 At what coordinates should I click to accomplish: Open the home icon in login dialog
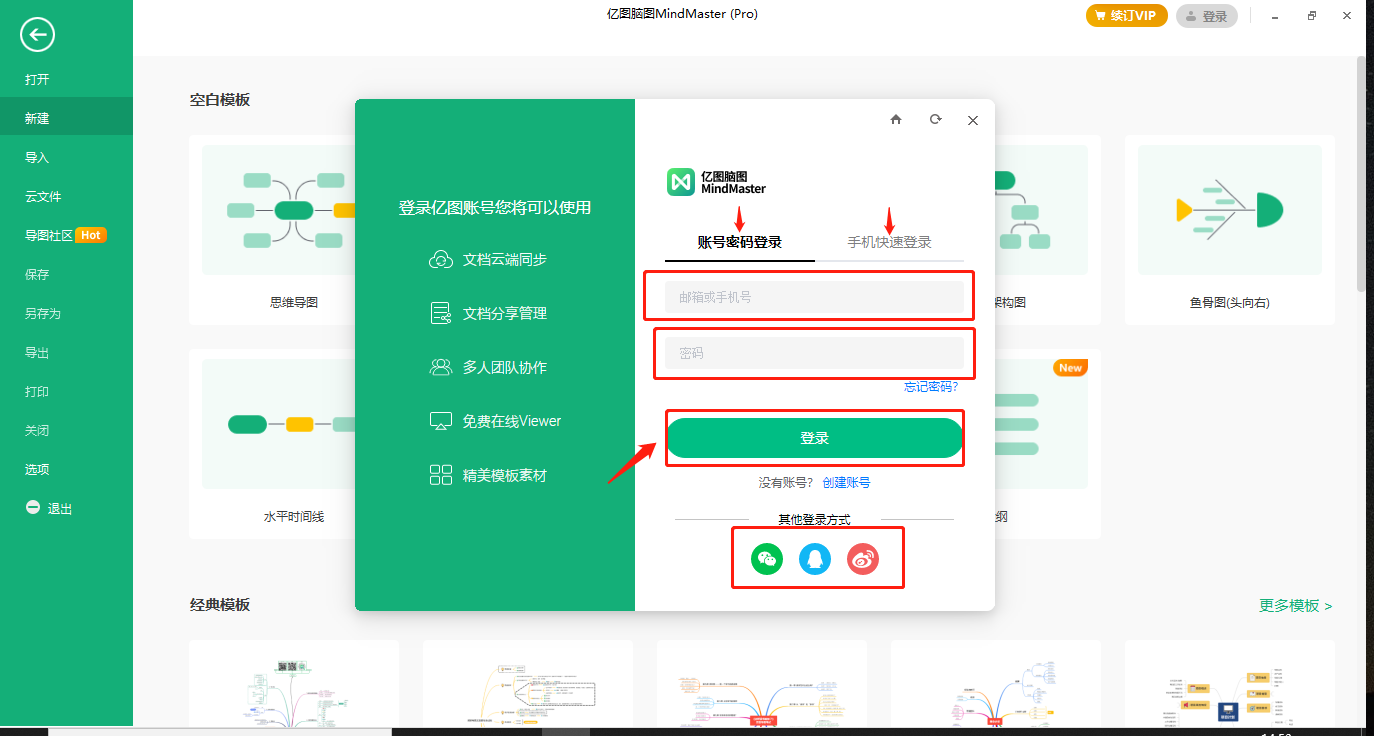click(896, 119)
